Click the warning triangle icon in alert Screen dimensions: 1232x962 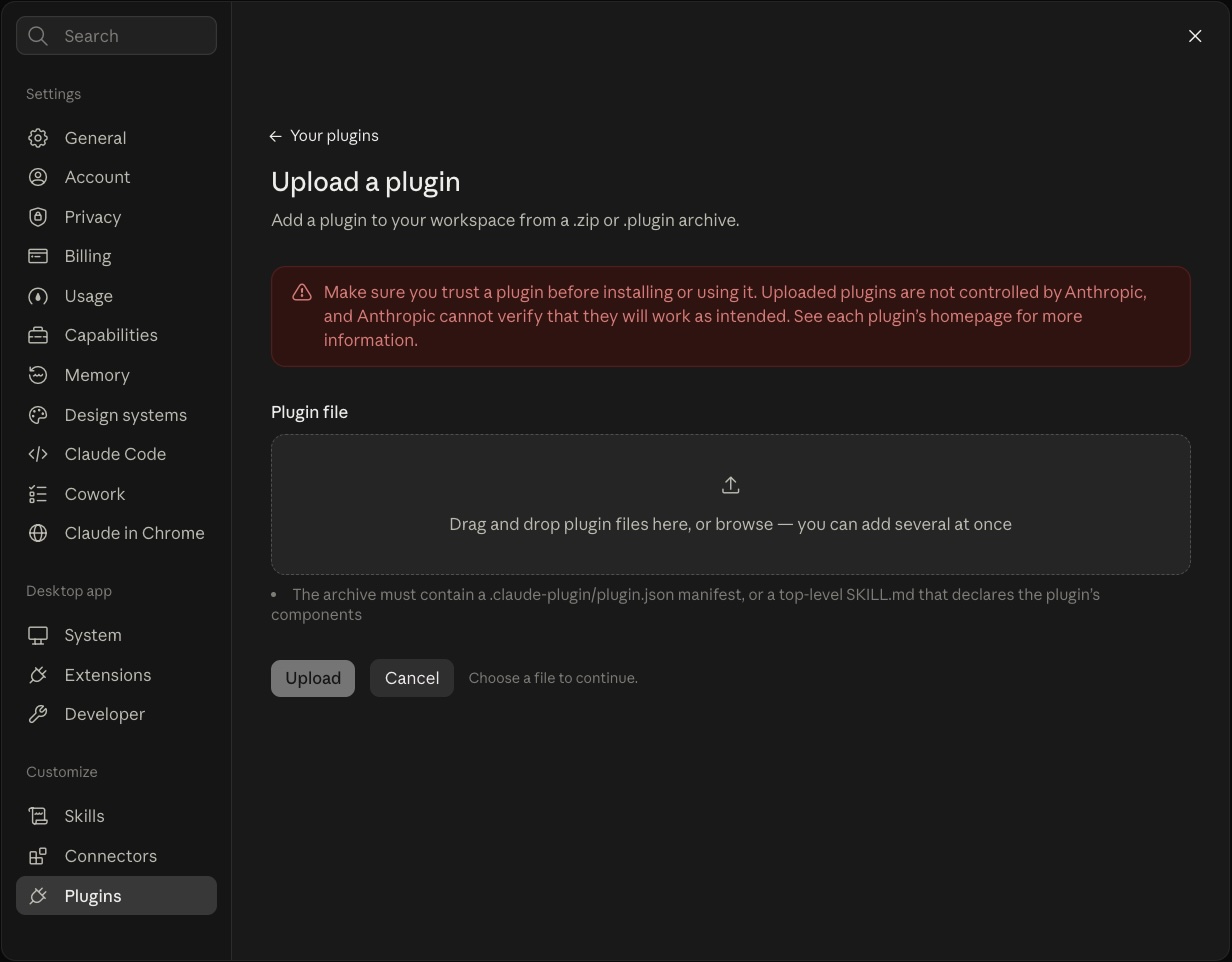point(301,292)
